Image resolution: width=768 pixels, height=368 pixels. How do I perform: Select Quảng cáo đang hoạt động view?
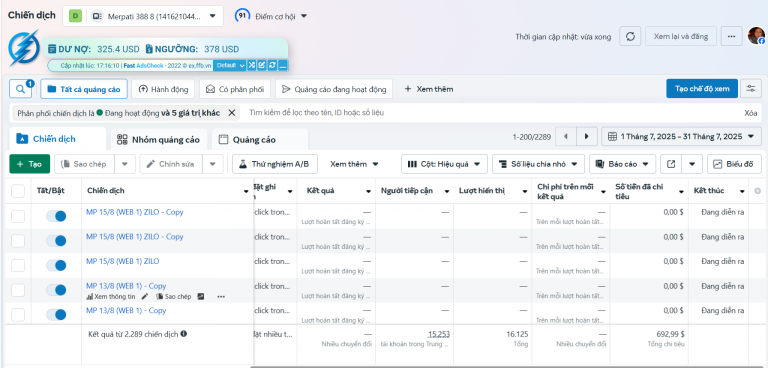[334, 89]
